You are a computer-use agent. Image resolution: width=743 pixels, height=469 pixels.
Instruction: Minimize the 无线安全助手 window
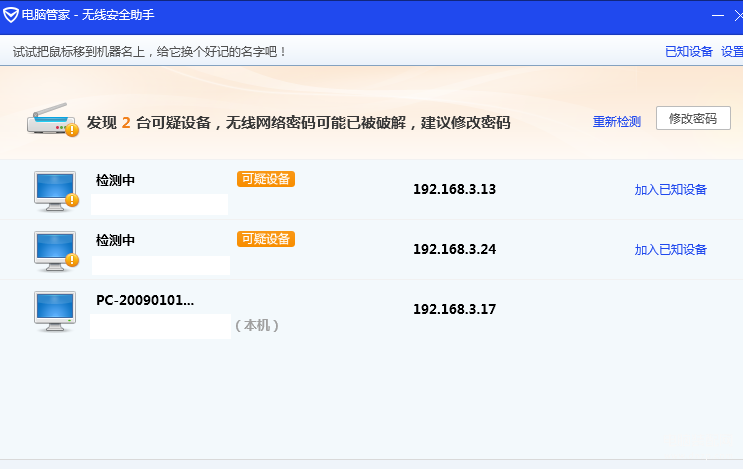pyautogui.click(x=717, y=16)
